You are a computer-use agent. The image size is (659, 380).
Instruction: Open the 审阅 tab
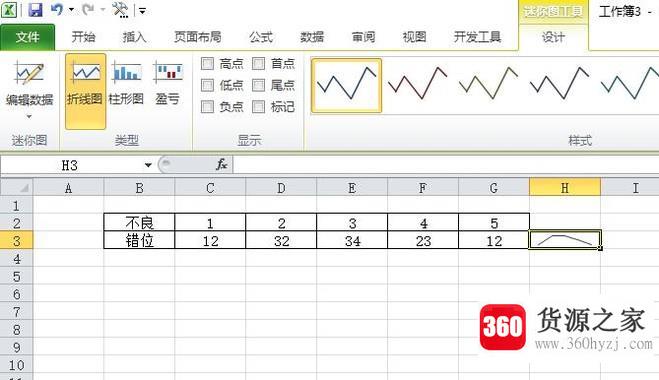point(364,37)
